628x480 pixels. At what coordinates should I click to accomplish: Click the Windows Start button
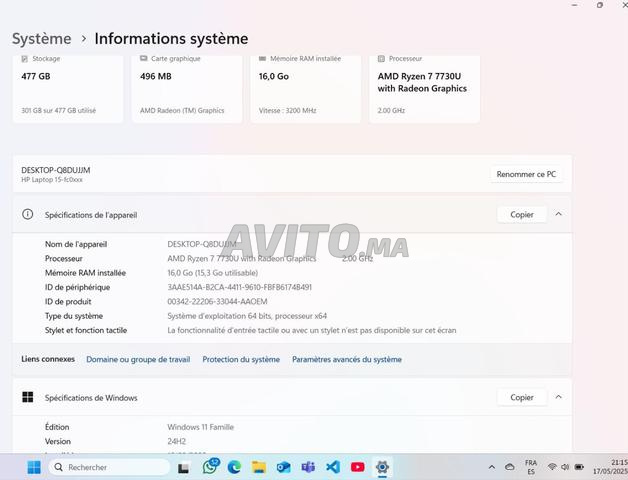coord(34,467)
